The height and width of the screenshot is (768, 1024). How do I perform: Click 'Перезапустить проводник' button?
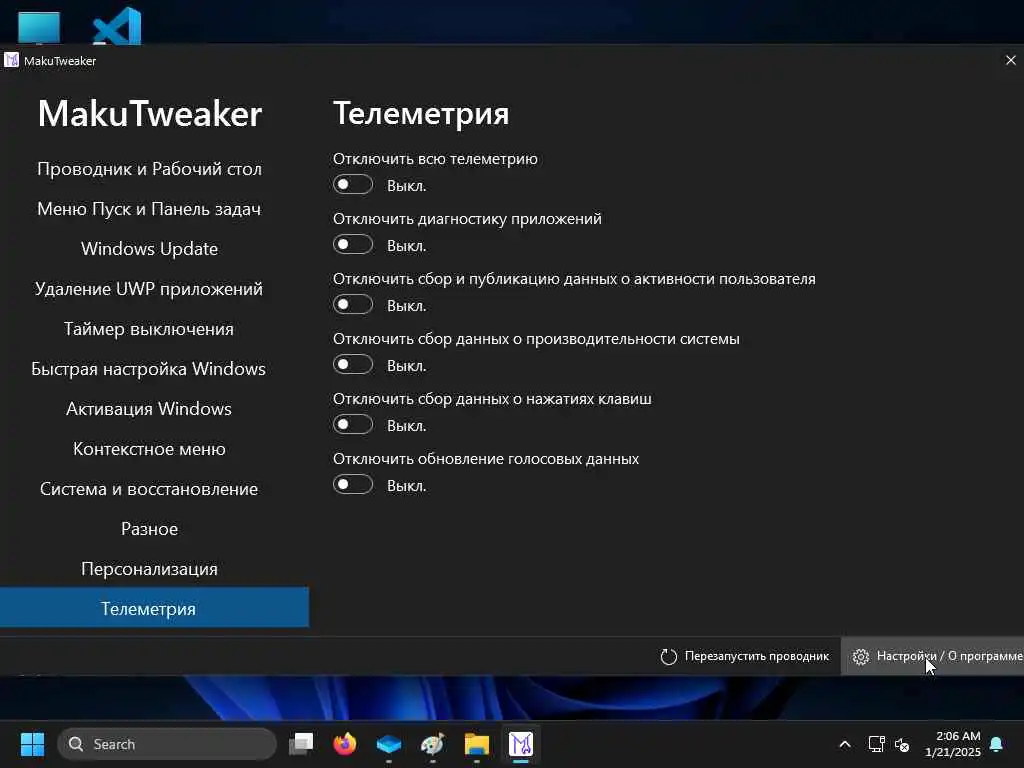(x=745, y=656)
